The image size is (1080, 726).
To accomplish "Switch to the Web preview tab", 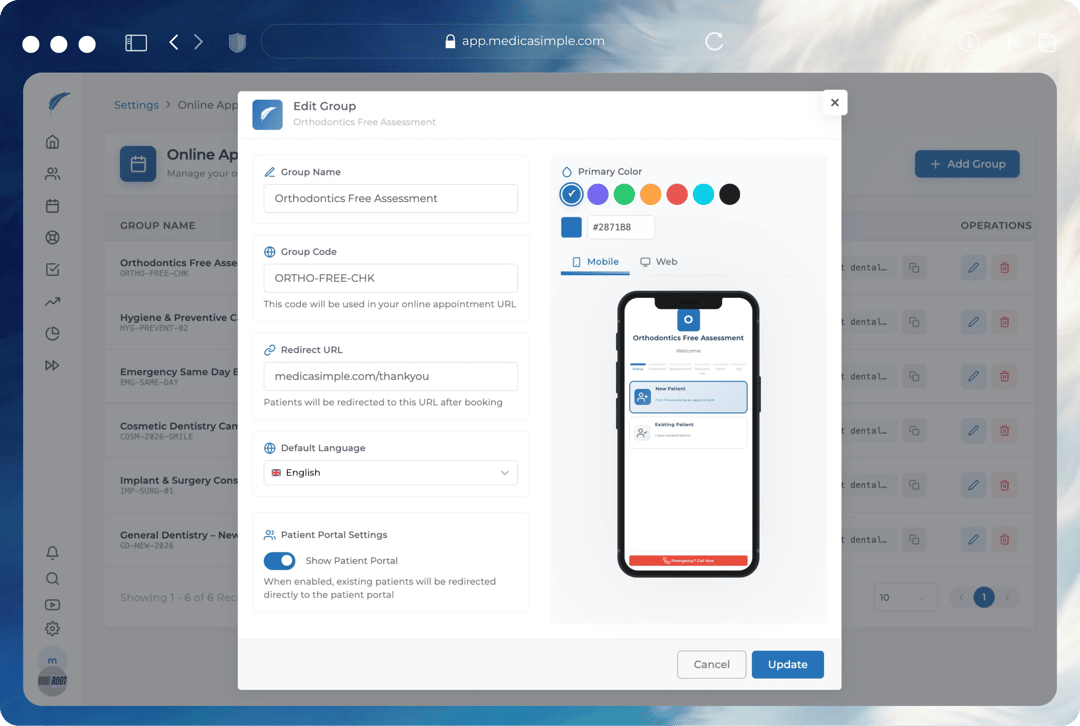I will [x=659, y=262].
